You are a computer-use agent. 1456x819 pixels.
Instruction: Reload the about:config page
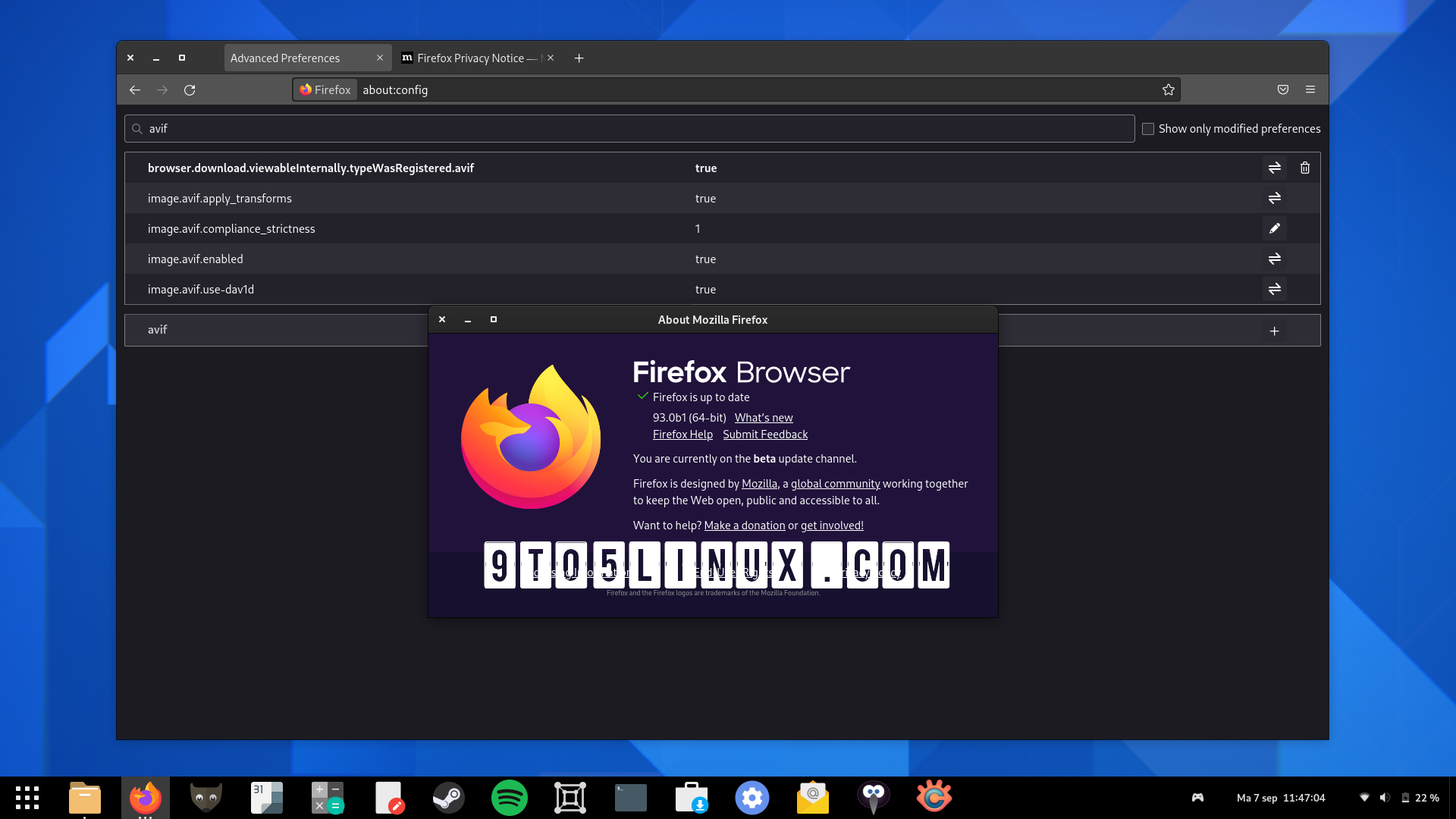pos(190,89)
